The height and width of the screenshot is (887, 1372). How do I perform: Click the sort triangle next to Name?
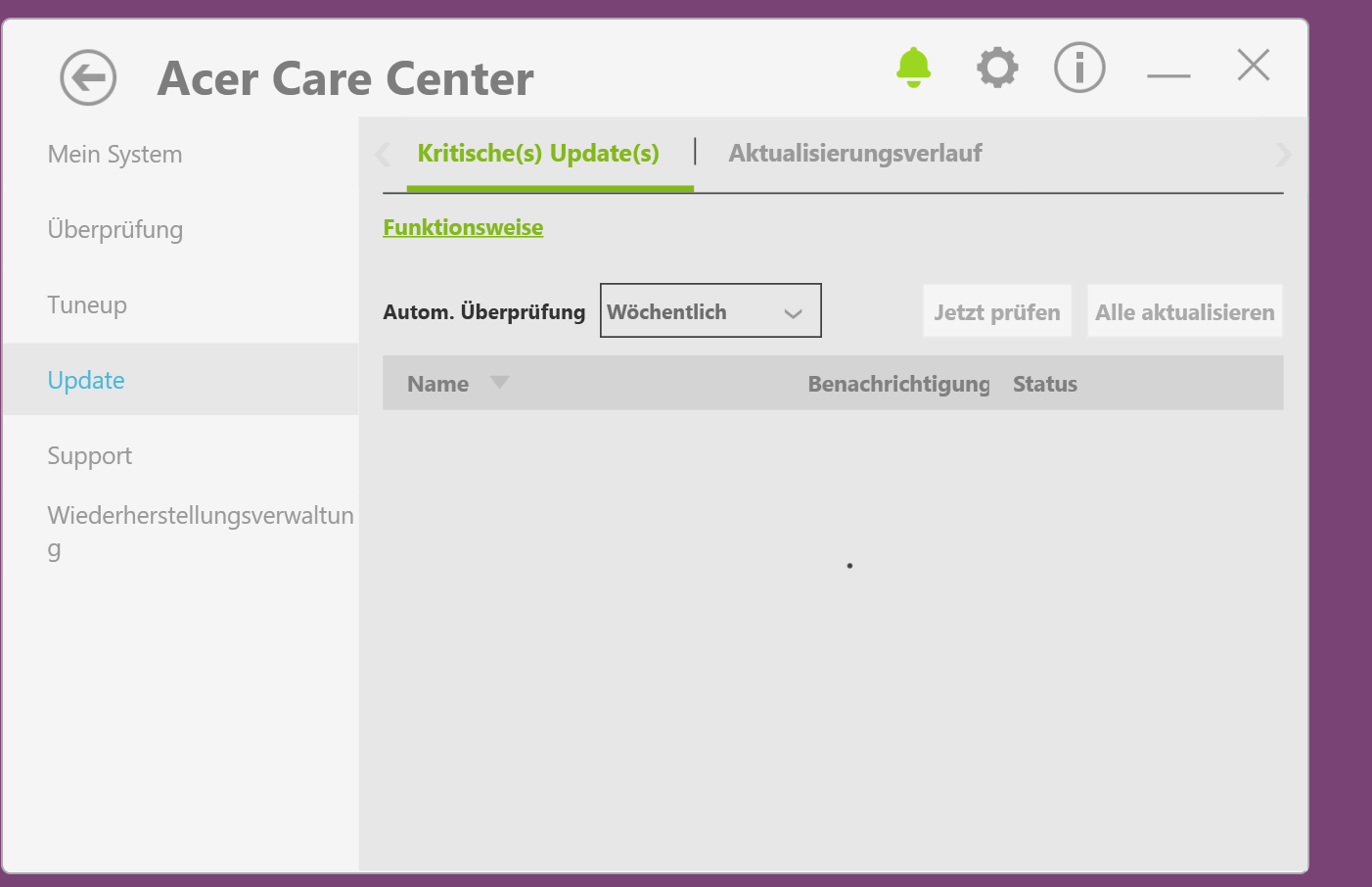[499, 382]
